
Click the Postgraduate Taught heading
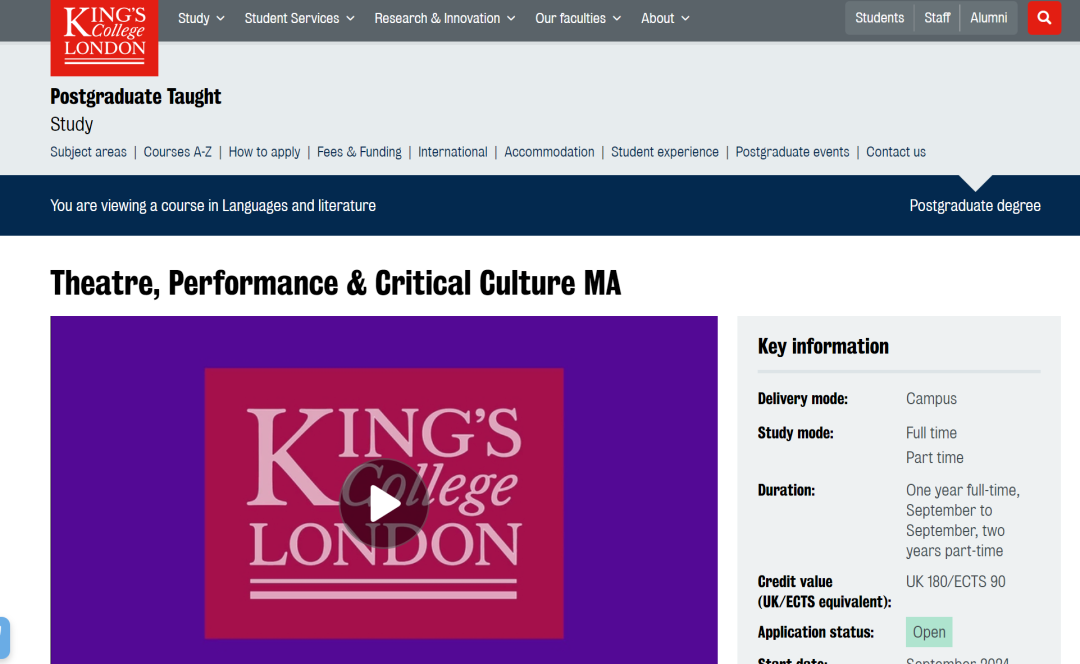136,96
